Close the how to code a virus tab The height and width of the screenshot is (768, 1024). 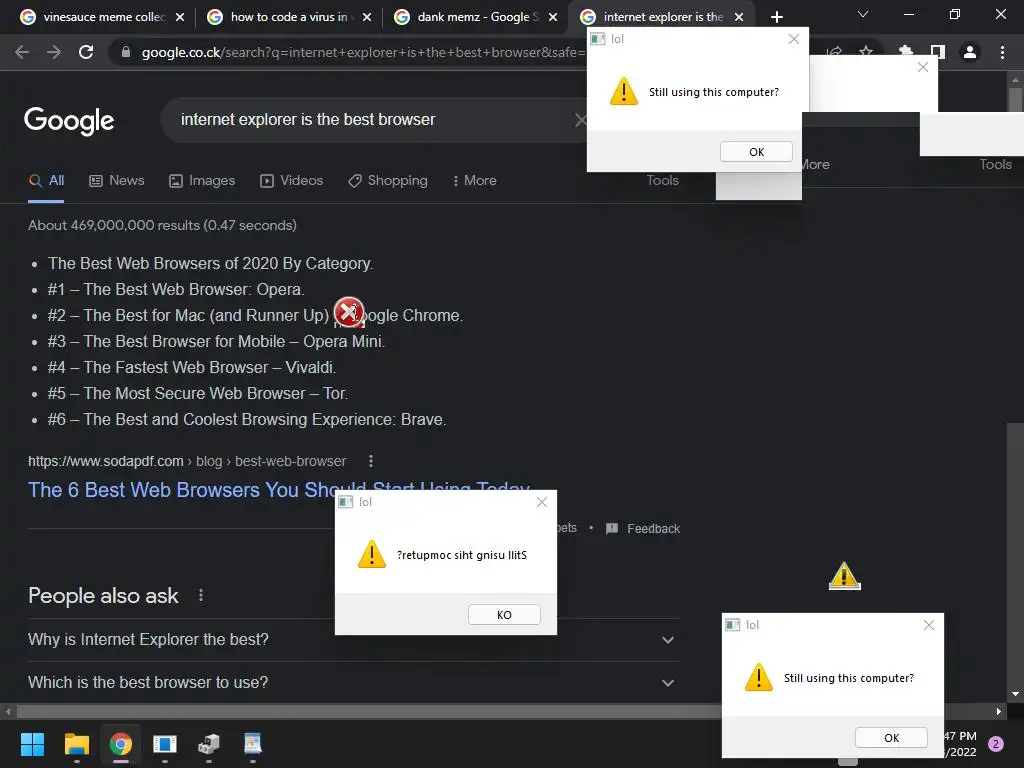click(x=367, y=17)
